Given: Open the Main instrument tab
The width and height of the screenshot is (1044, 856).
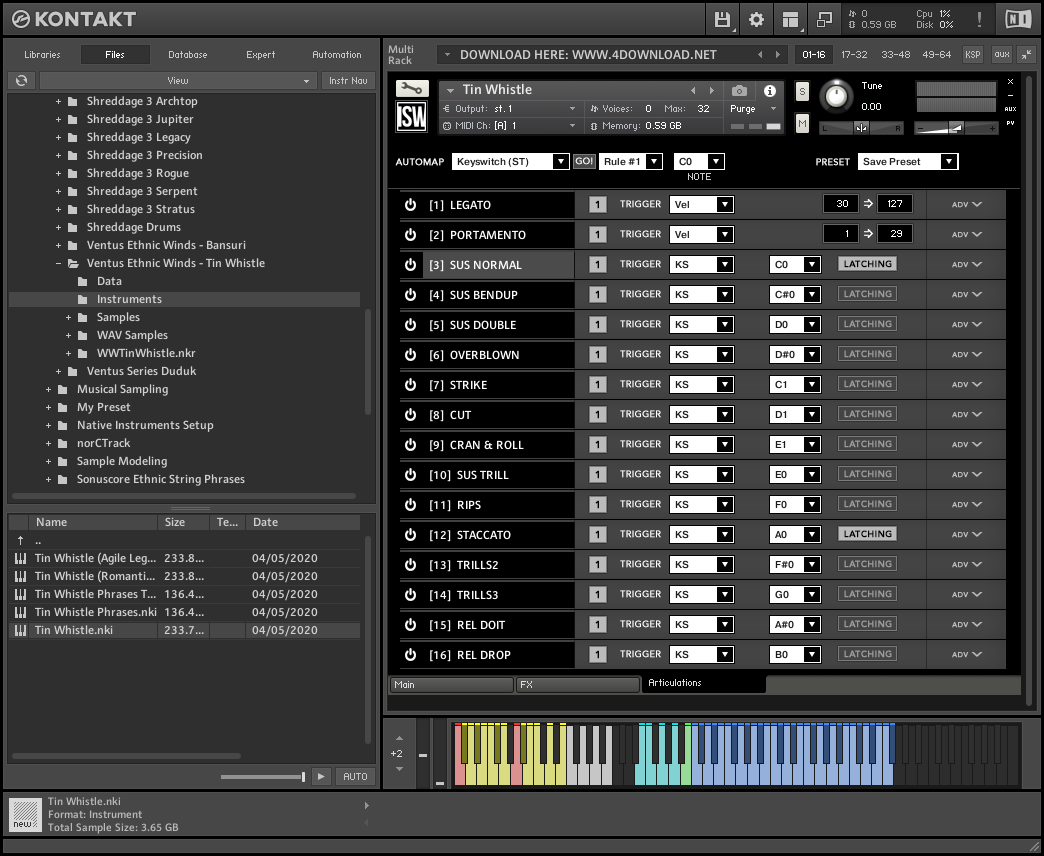Looking at the screenshot, I should (451, 684).
